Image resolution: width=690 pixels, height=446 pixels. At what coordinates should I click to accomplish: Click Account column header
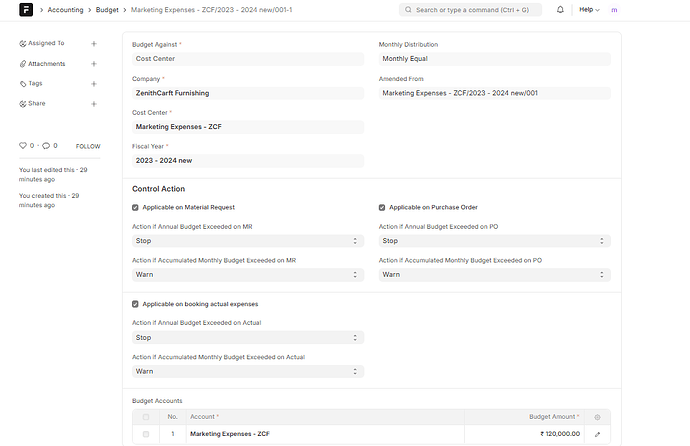325,417
